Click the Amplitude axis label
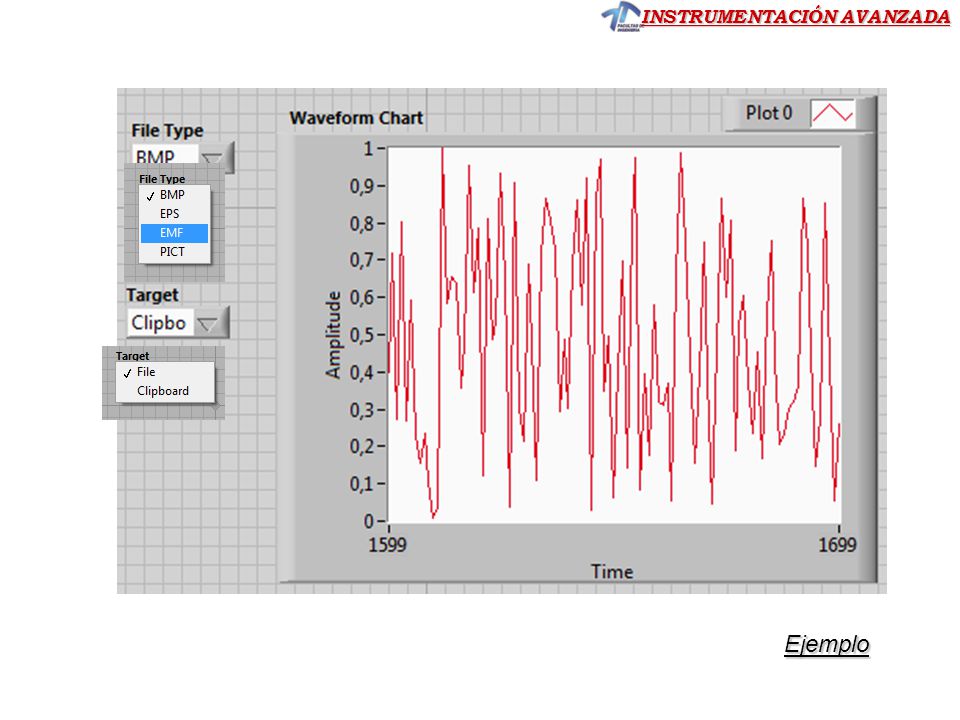This screenshot has width=960, height=720. point(332,335)
